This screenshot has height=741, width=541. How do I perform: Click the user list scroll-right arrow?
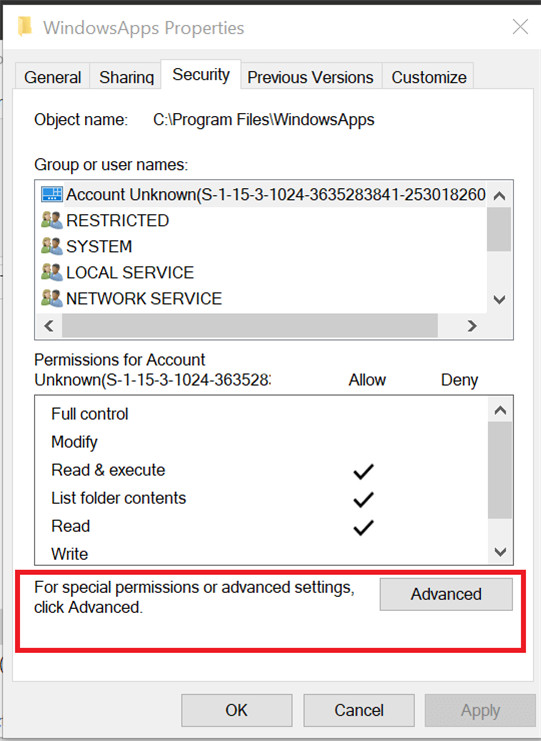(x=472, y=326)
